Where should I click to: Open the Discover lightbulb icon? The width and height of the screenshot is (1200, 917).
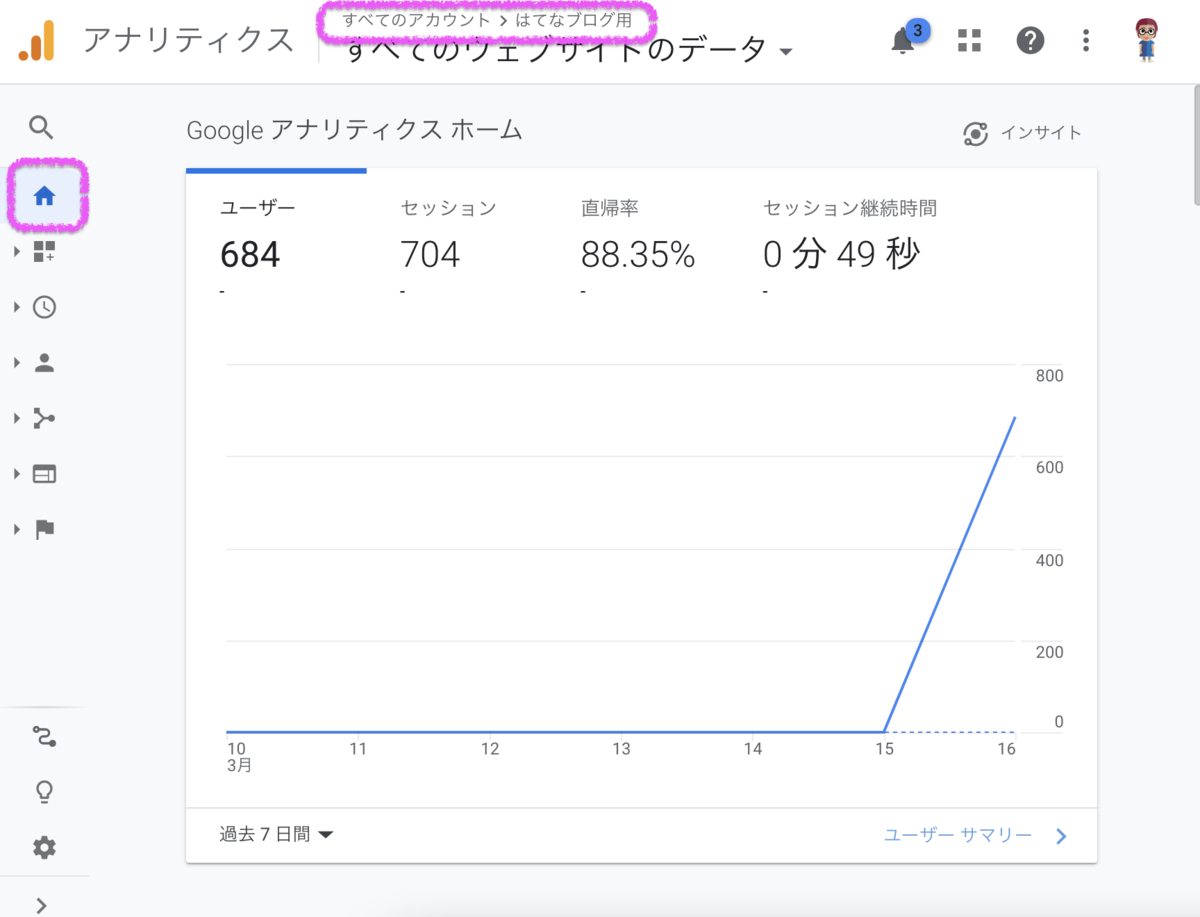[x=44, y=792]
